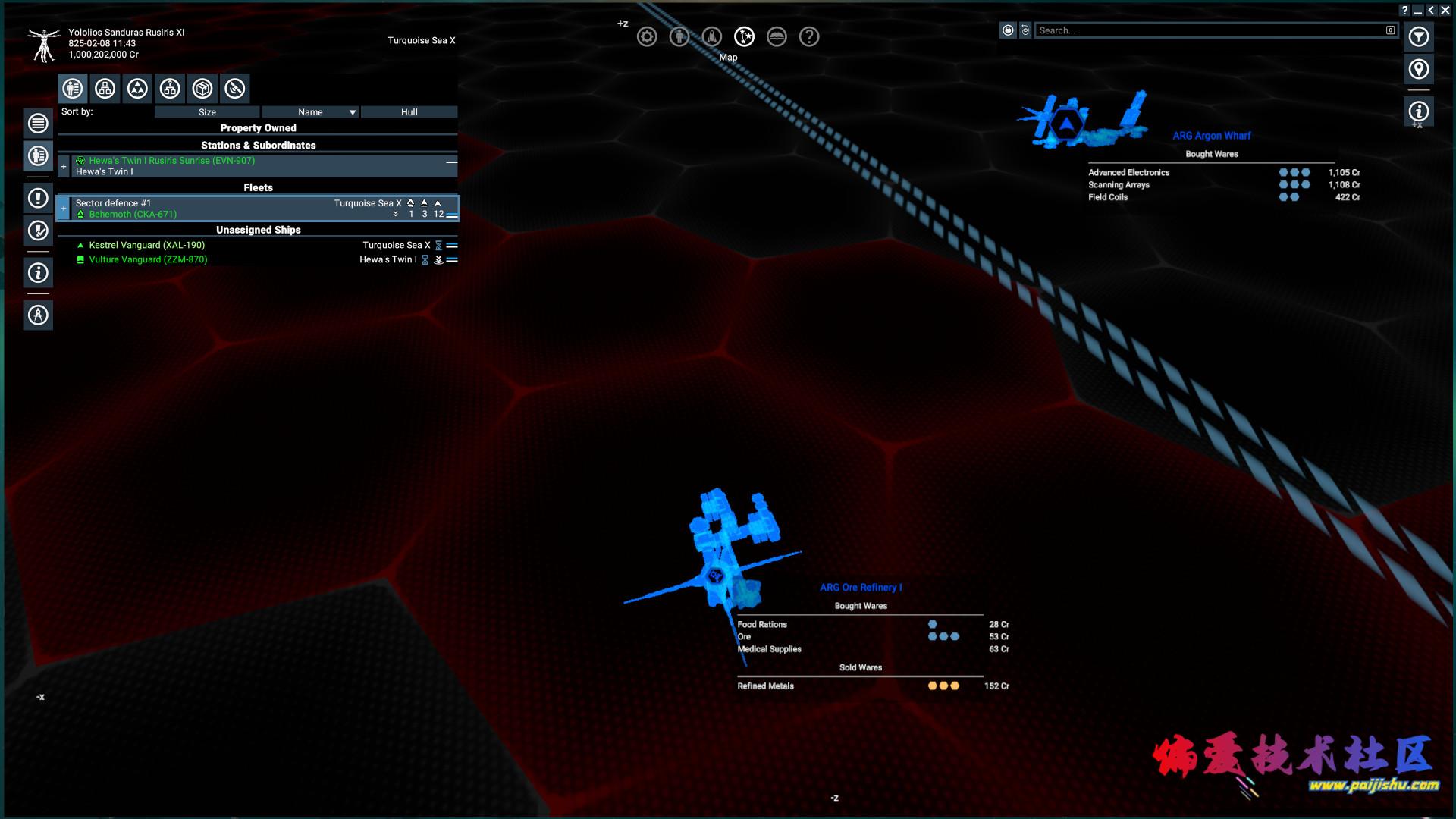
Task: Click the rotate view icon beside search
Action: (x=1025, y=30)
